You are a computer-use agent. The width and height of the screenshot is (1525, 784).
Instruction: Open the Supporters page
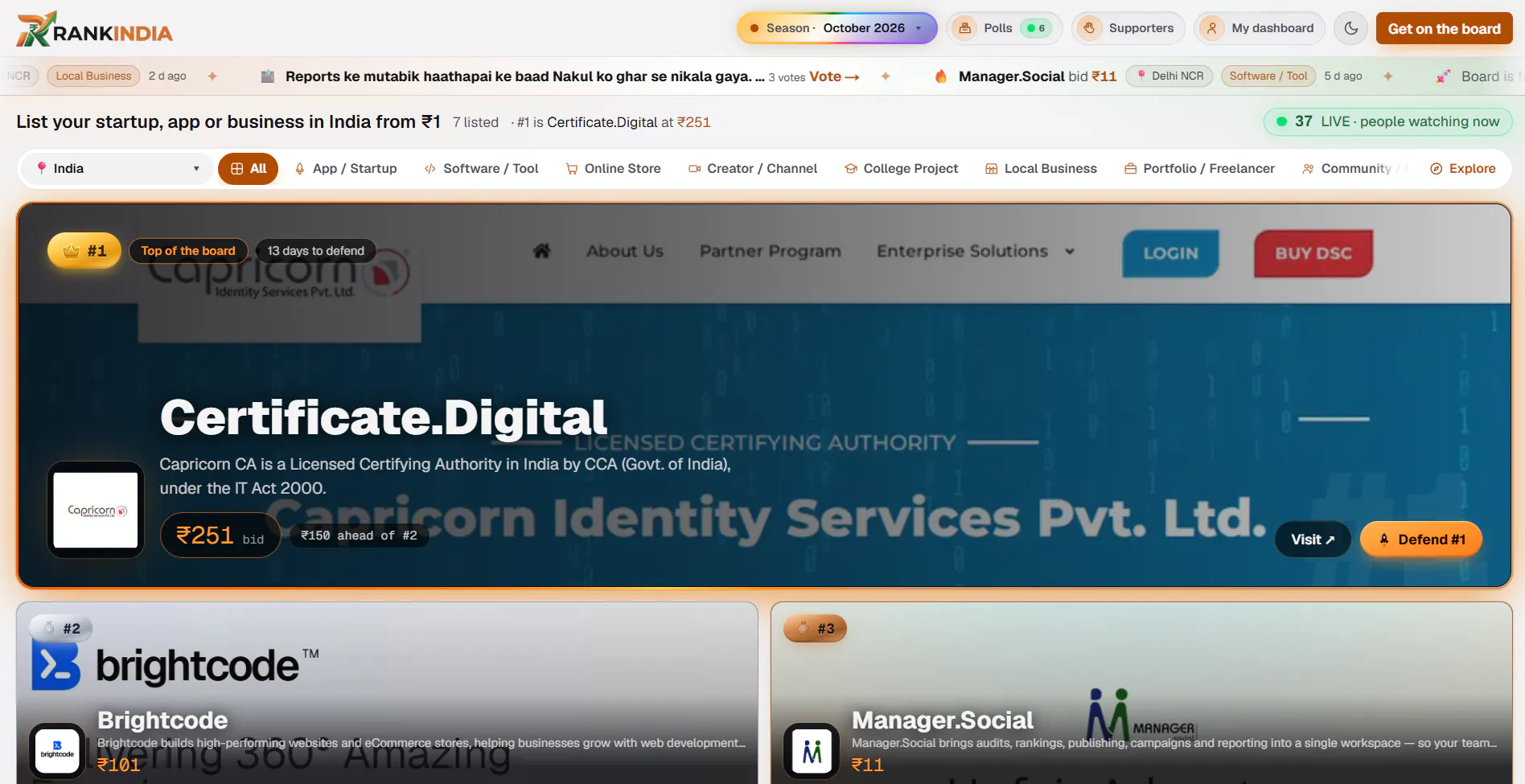coord(1128,28)
